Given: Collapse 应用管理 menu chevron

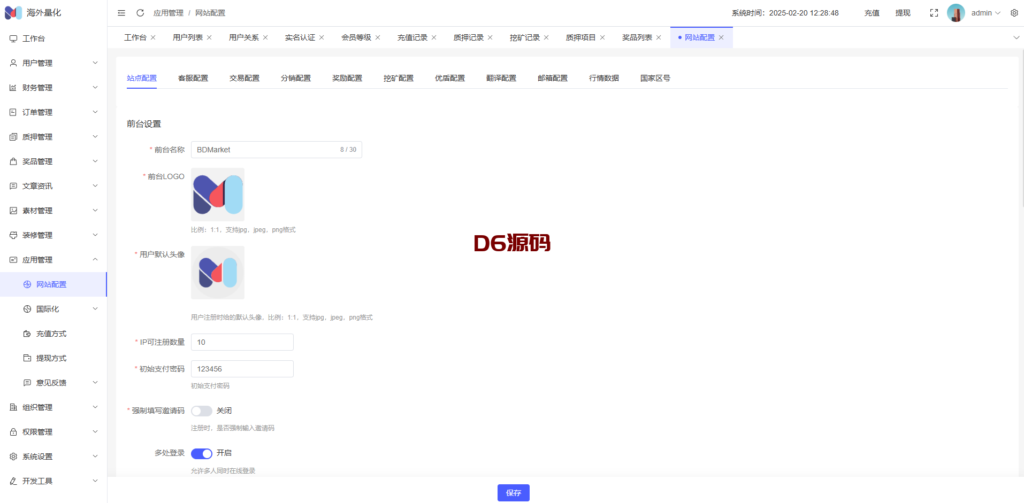Looking at the screenshot, I should point(95,260).
